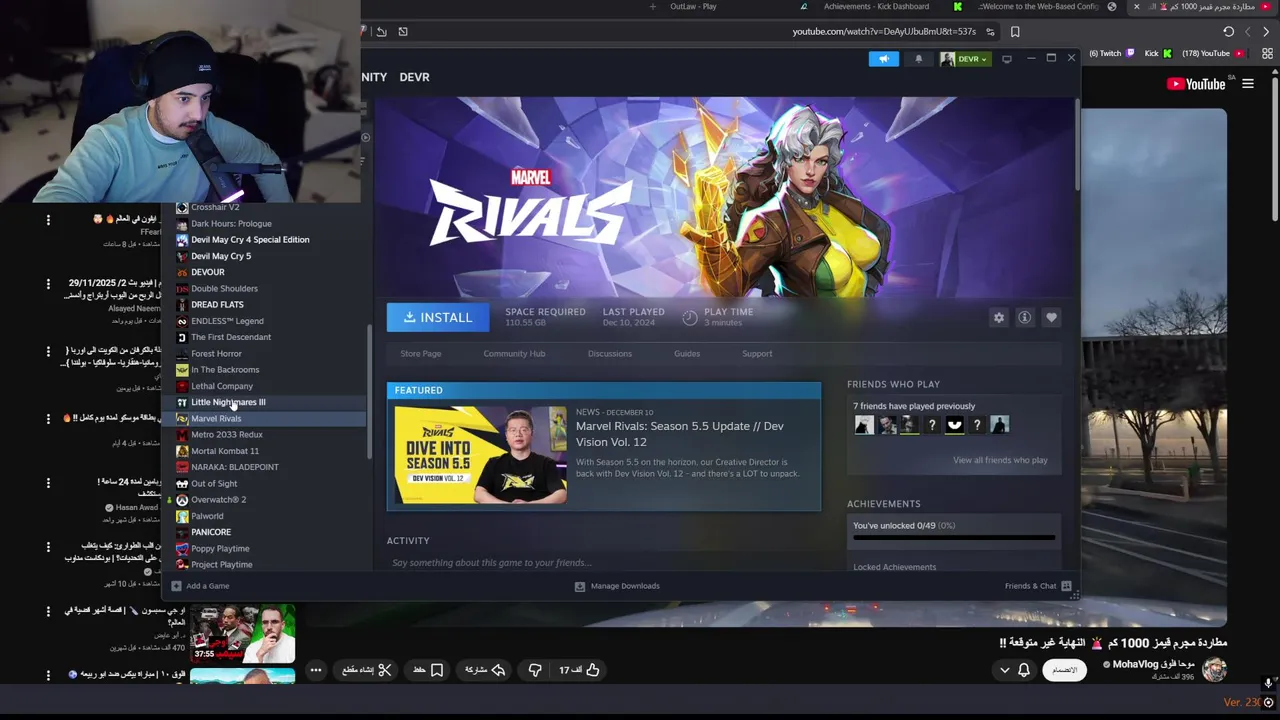This screenshot has width=1280, height=720.
Task: Select Forest Horror in library
Action: click(216, 354)
